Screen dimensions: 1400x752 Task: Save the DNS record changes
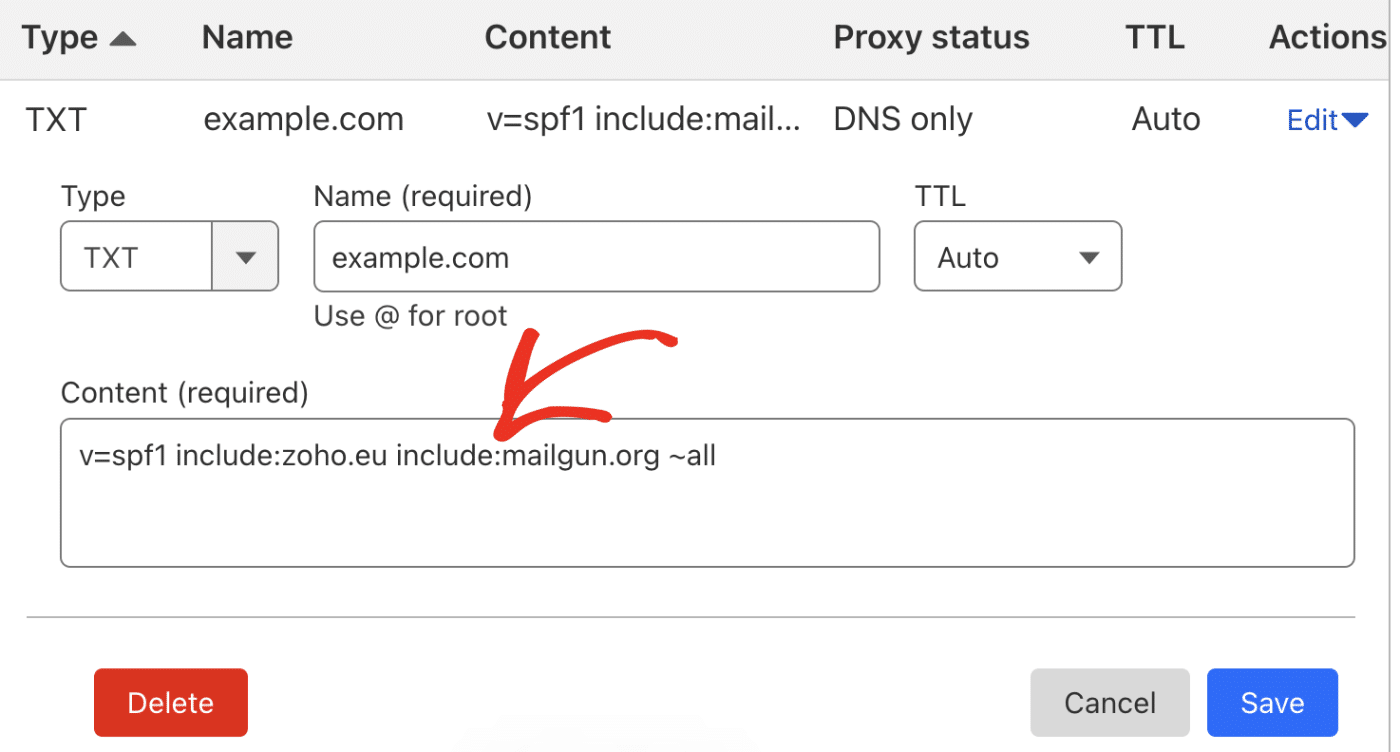[1272, 702]
